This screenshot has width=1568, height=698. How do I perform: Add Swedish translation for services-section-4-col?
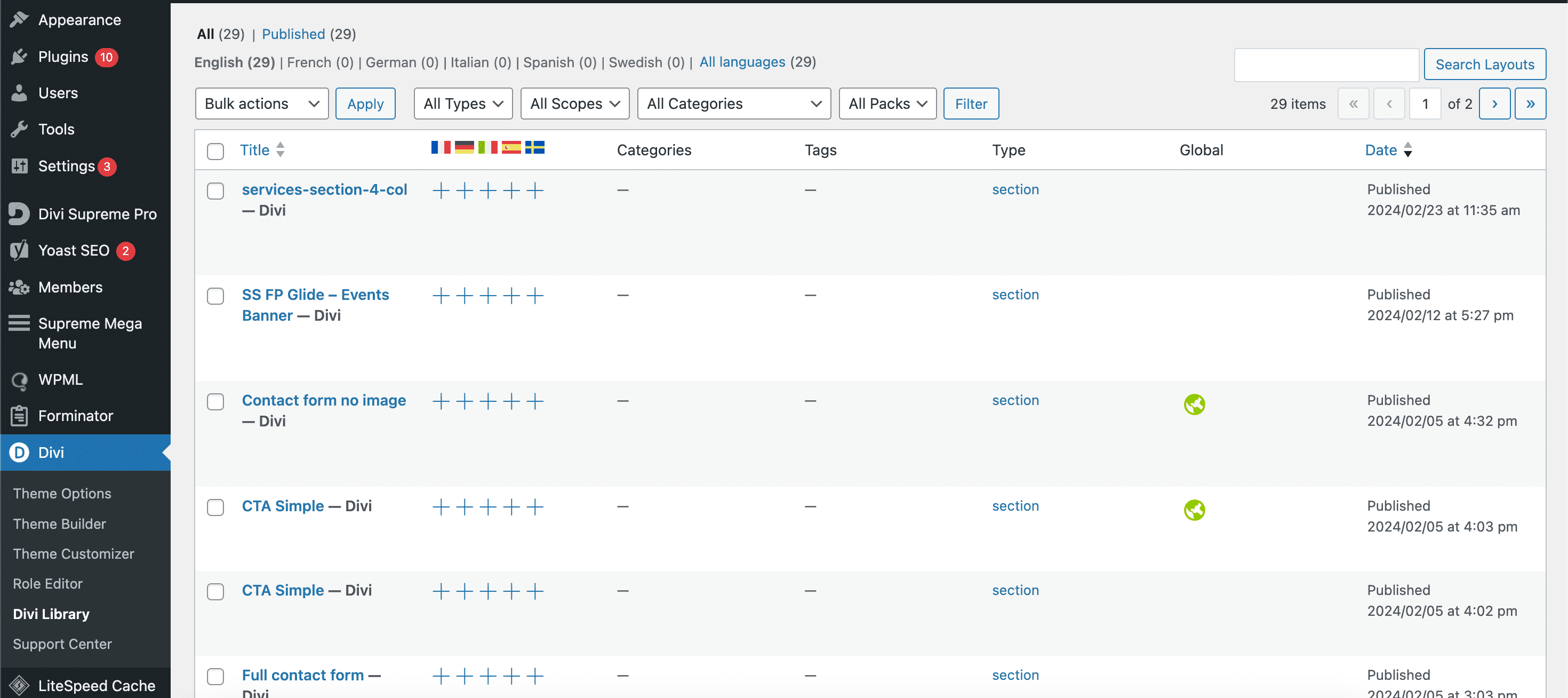535,191
